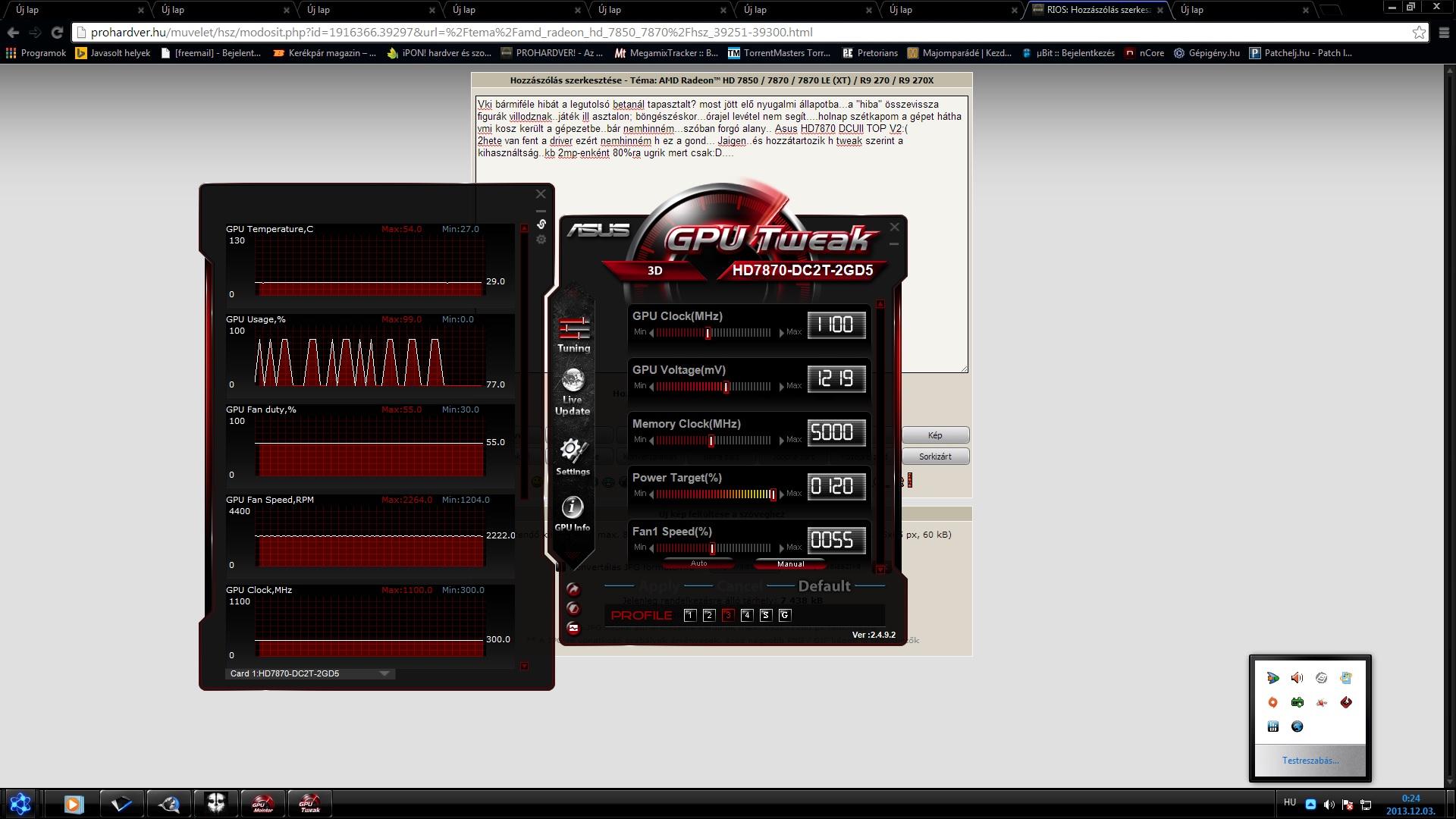
Task: Switch to the RIOS: Hozzászólás szerkesztés tab
Action: coord(1097,10)
